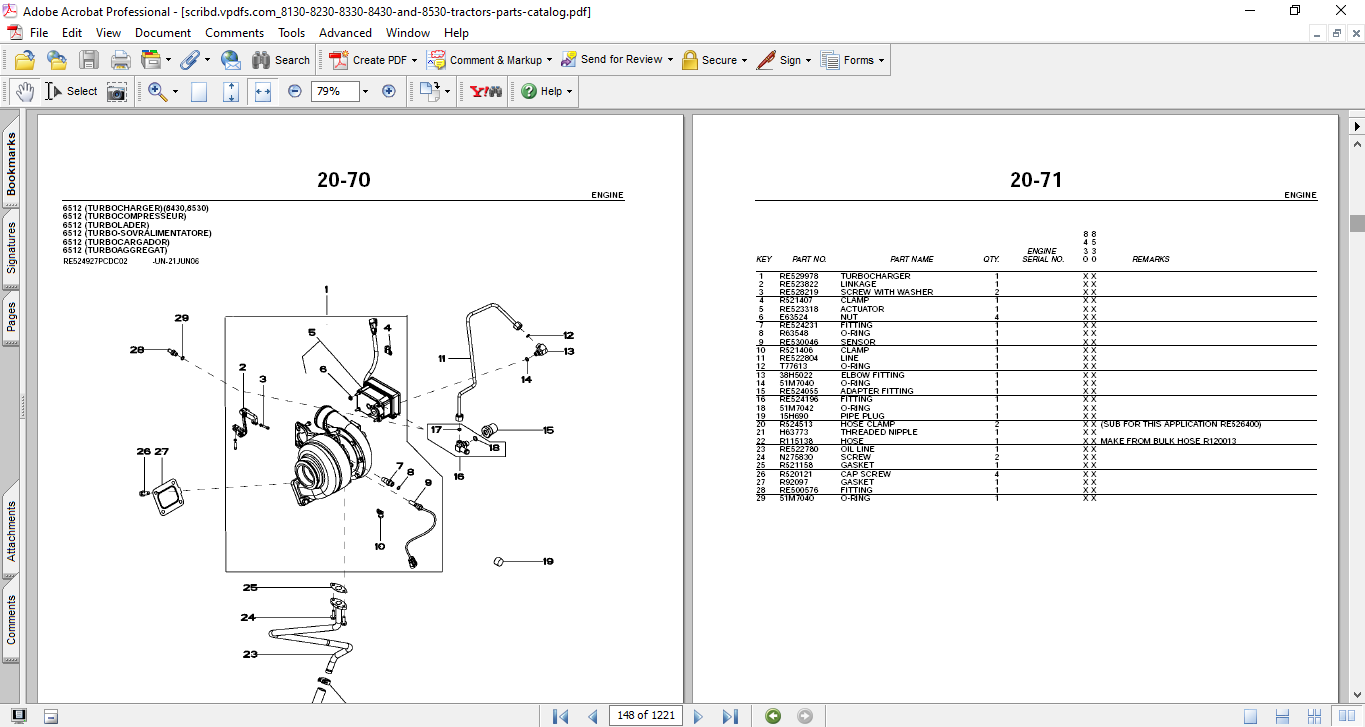1365x727 pixels.
Task: Print the document using the Print icon
Action: [119, 60]
